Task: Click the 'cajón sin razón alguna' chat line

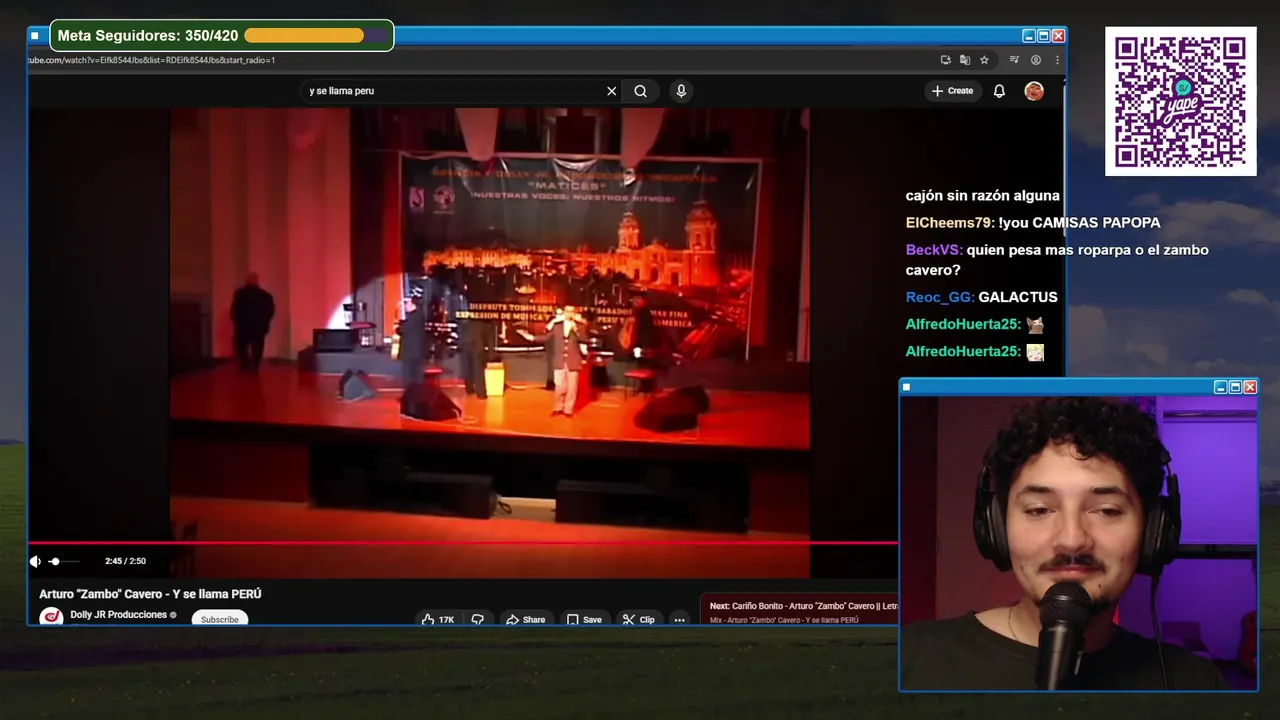Action: point(983,196)
